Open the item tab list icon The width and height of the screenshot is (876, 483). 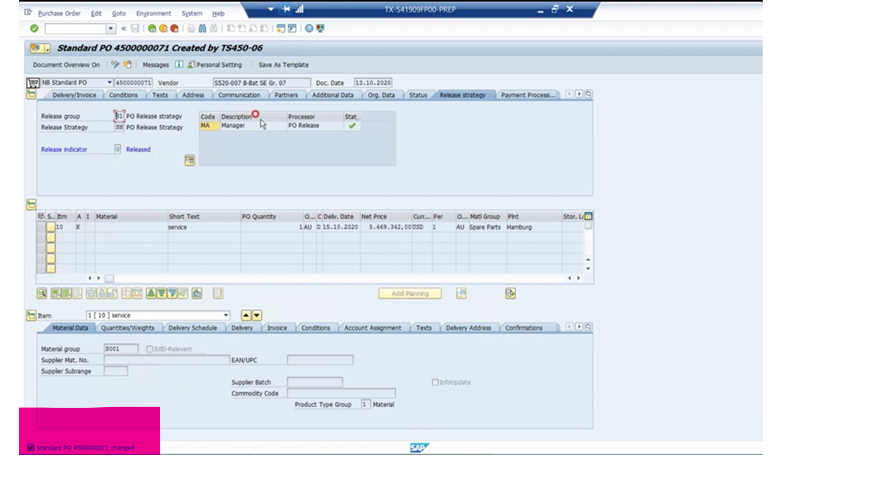pyautogui.click(x=588, y=327)
